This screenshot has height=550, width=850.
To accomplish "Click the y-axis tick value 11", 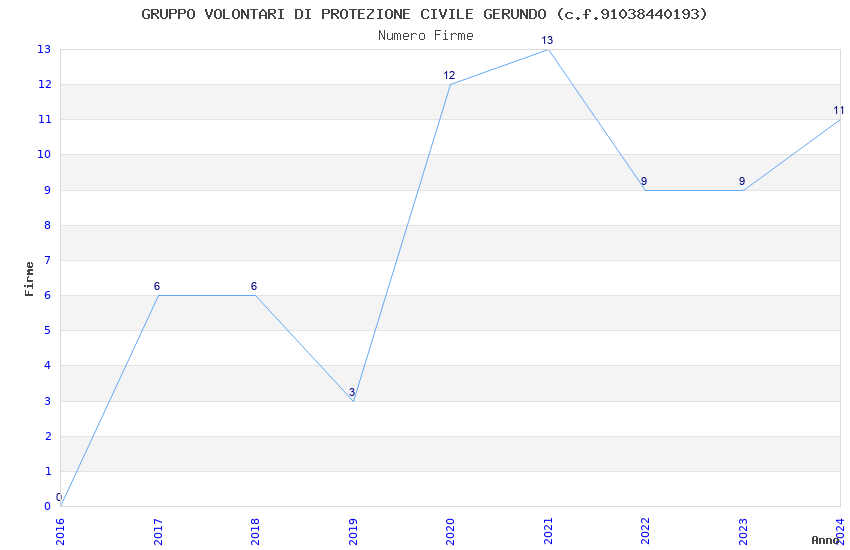I will [x=44, y=120].
